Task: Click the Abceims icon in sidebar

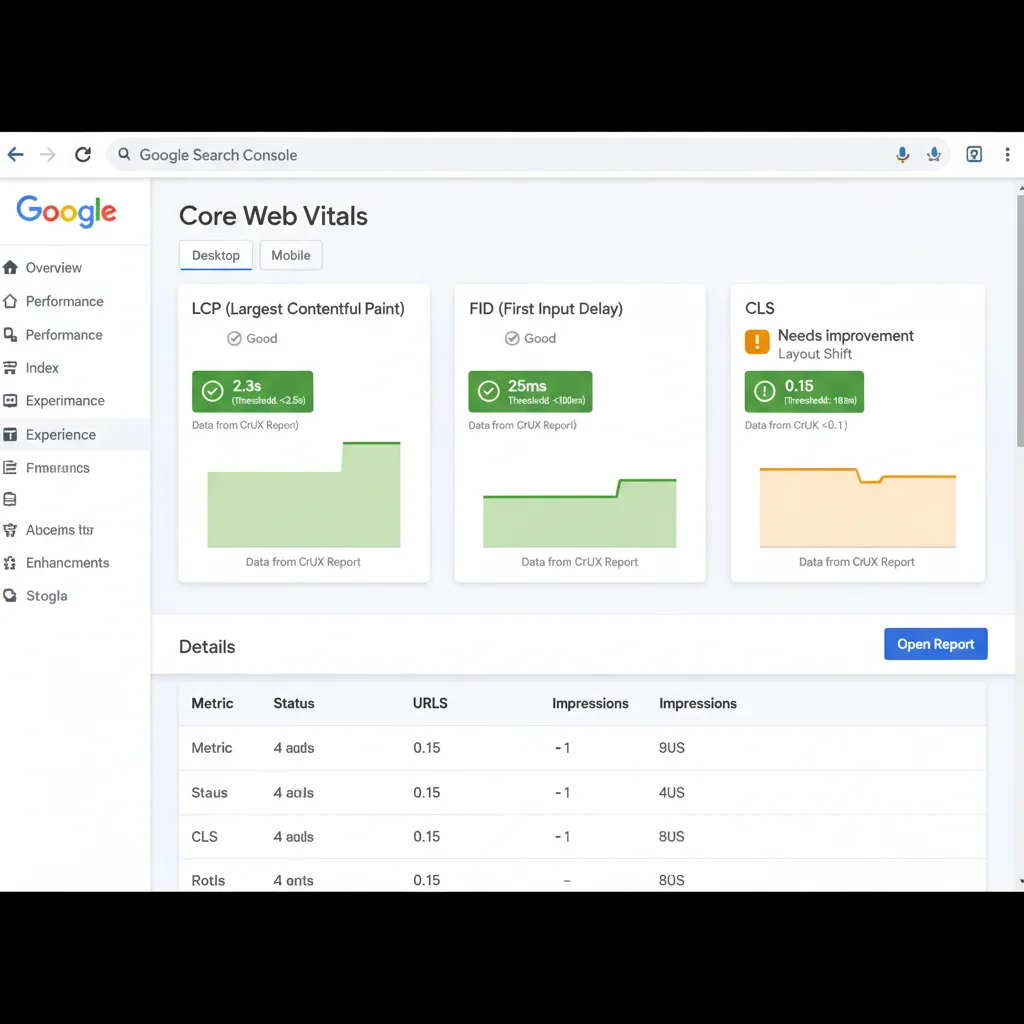Action: (x=10, y=530)
